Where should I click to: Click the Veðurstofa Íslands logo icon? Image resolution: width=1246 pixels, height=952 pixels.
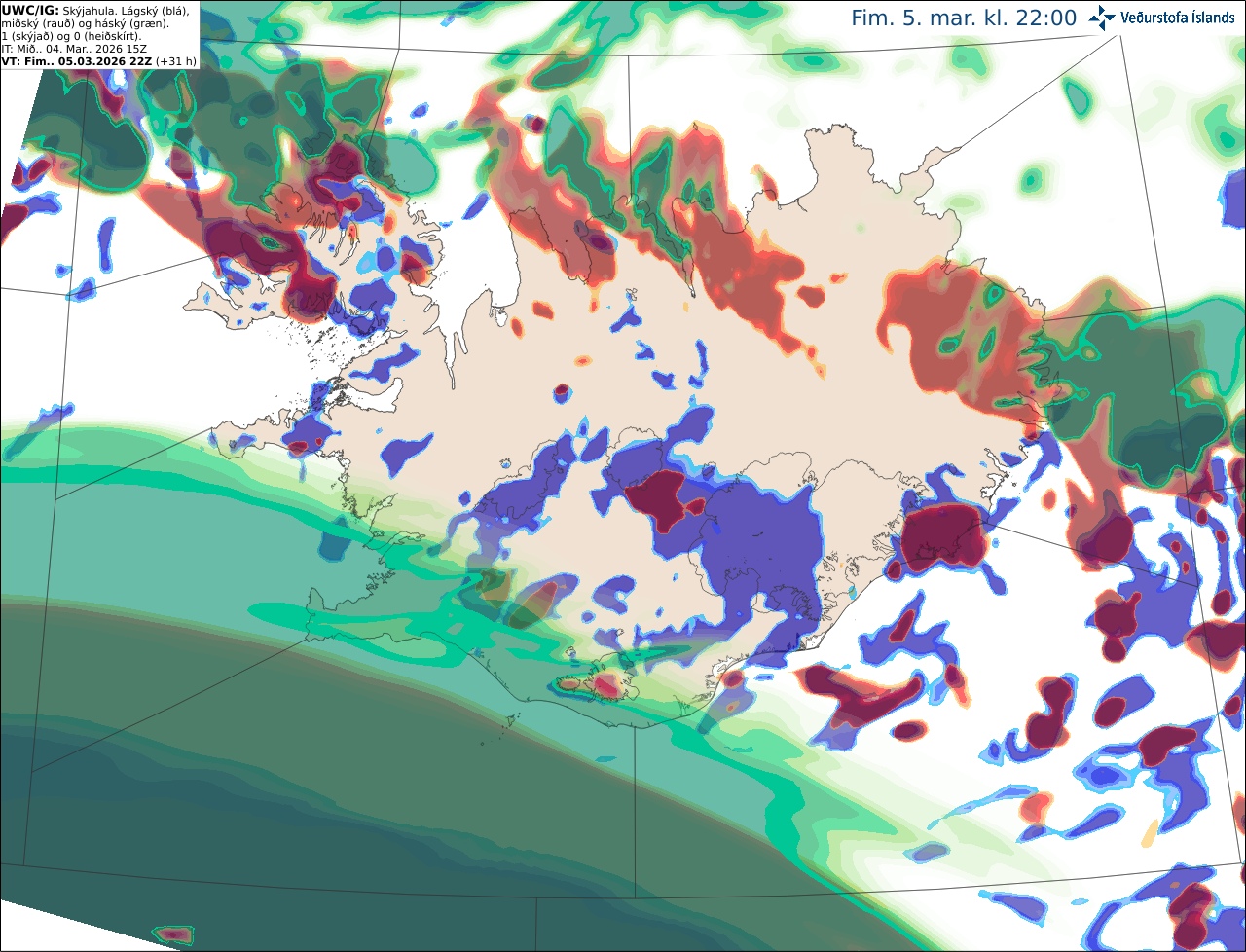(1102, 18)
